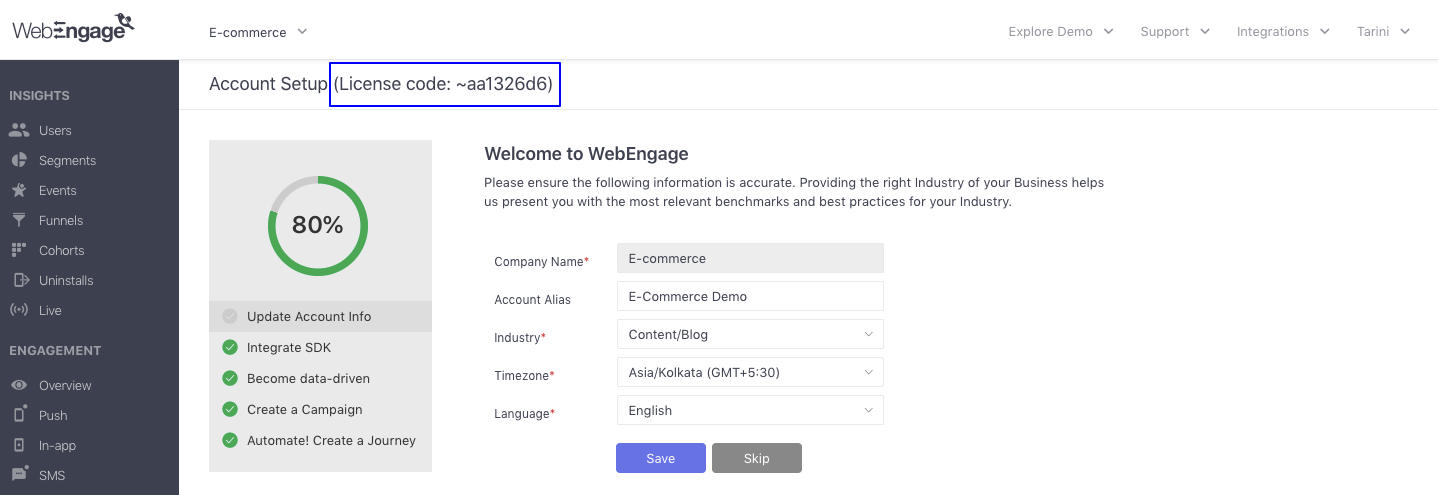1438x495 pixels.
Task: Open the E-commerce account switcher dropdown
Action: tap(258, 32)
